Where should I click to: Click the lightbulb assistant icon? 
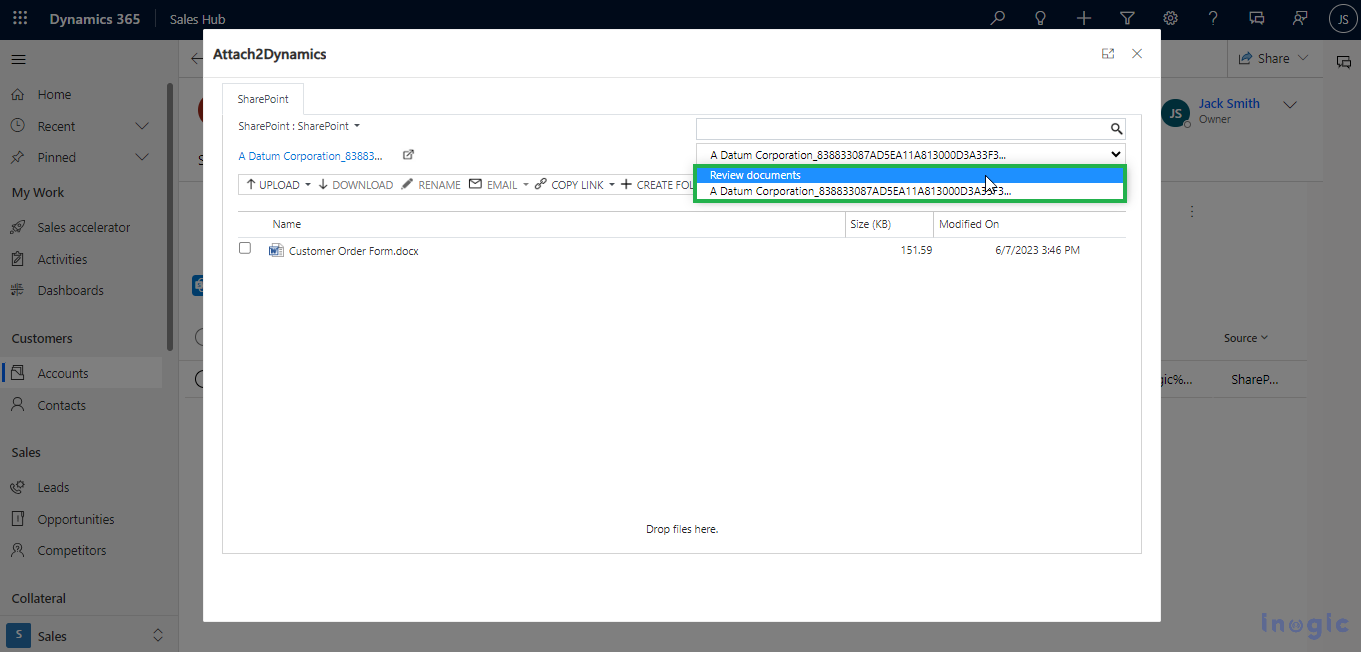click(1040, 19)
